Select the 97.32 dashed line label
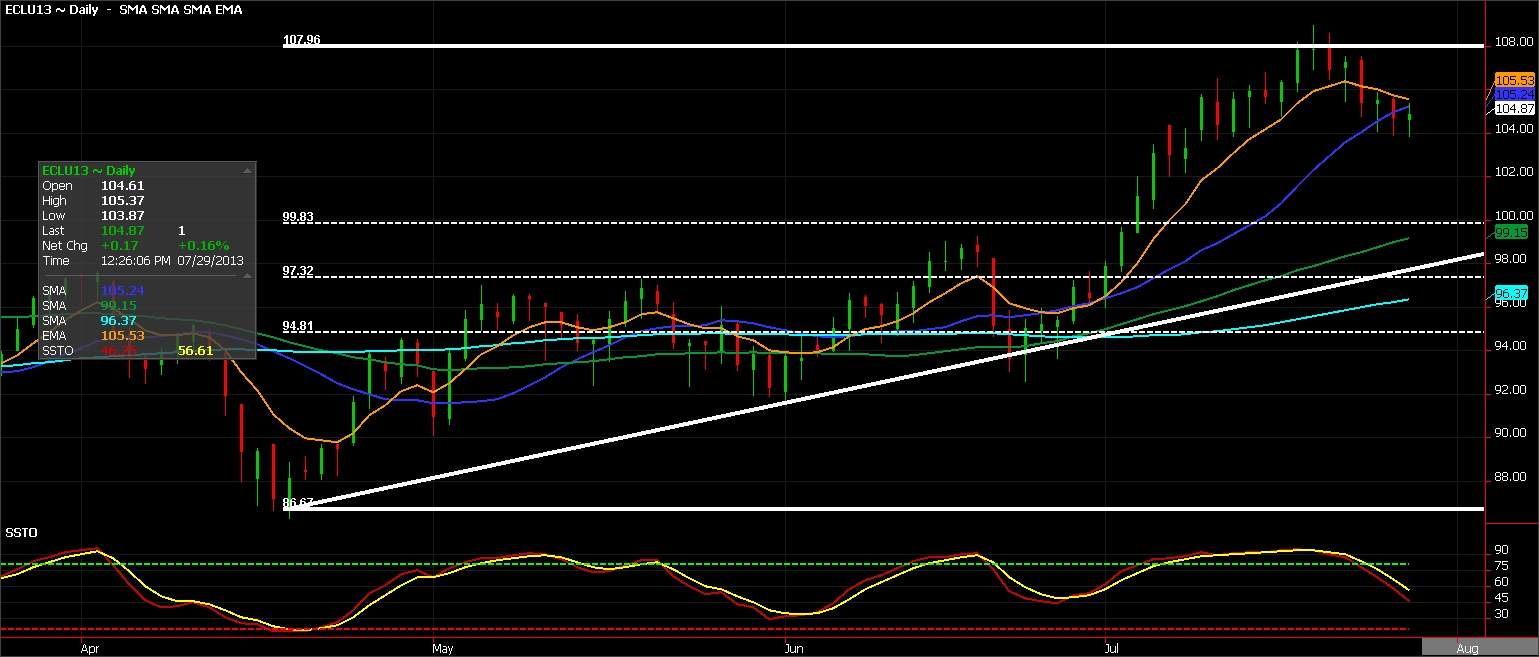The image size is (1539, 657). click(298, 271)
